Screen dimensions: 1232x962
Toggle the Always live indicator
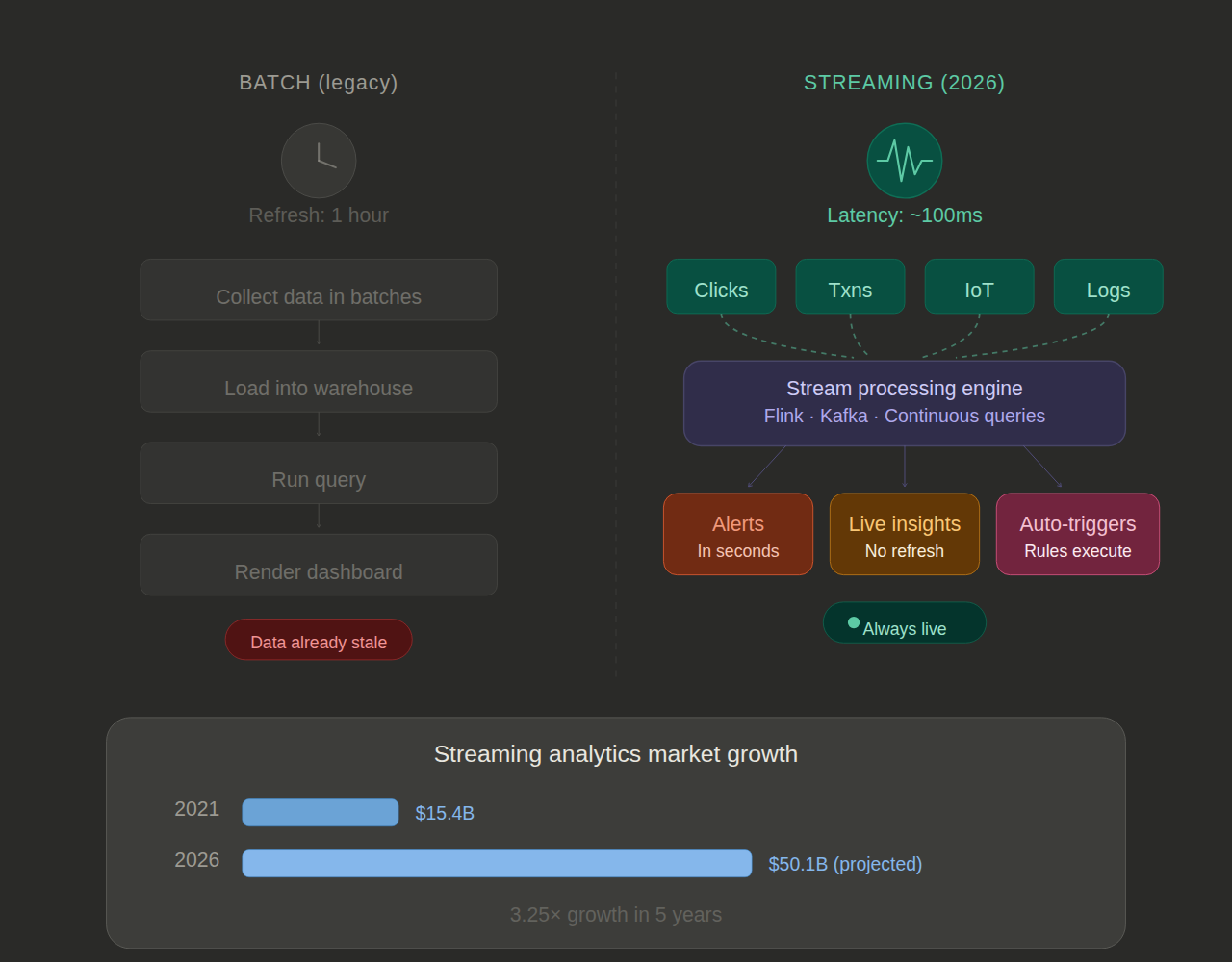coord(904,622)
